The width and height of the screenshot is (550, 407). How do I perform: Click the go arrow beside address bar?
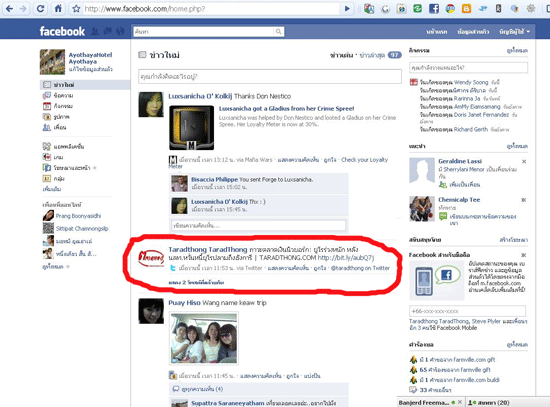[347, 9]
